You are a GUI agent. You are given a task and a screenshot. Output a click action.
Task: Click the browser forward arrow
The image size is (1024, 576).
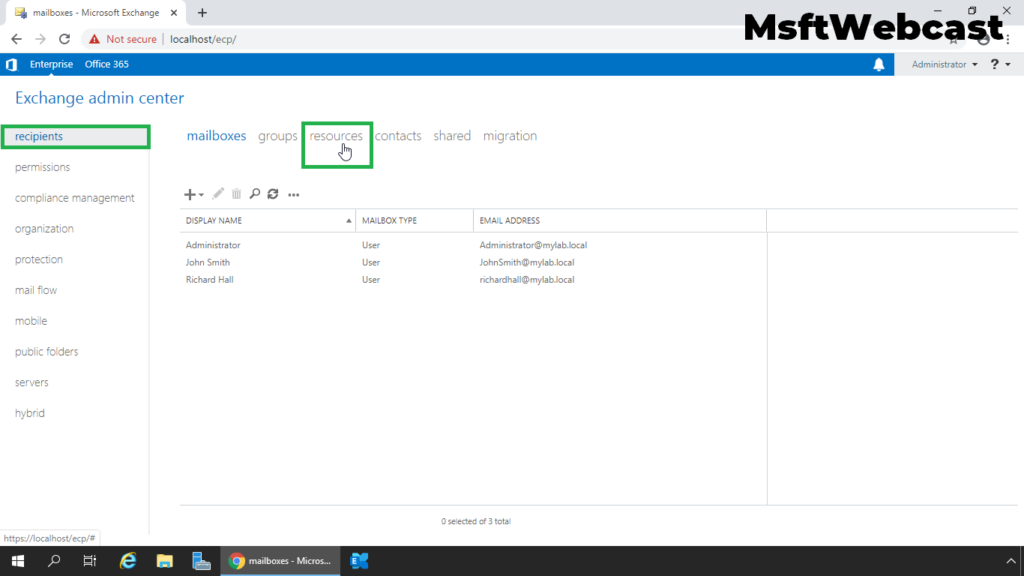coord(40,39)
